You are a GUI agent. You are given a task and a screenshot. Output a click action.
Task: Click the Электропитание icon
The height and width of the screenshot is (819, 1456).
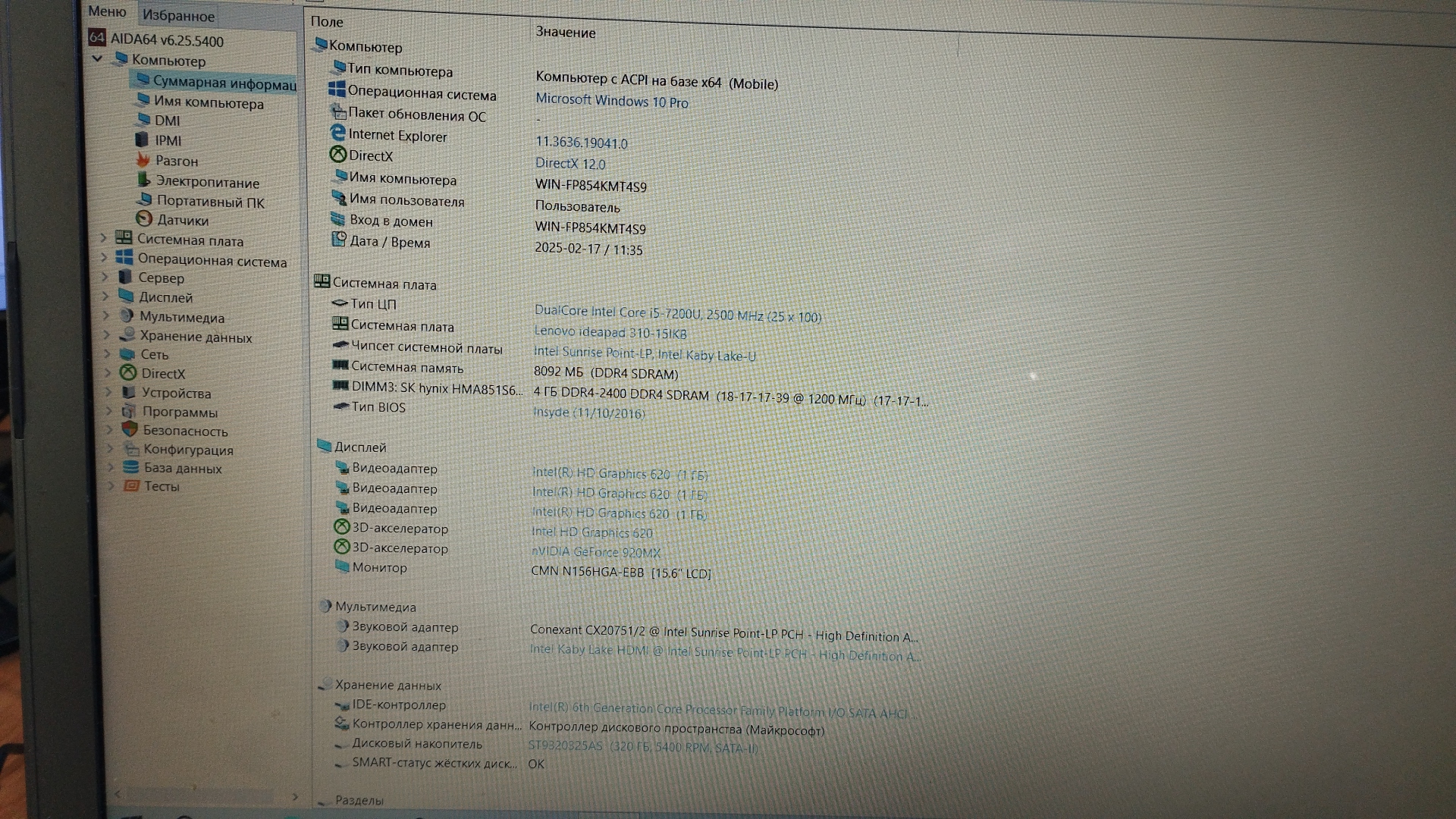[x=143, y=180]
